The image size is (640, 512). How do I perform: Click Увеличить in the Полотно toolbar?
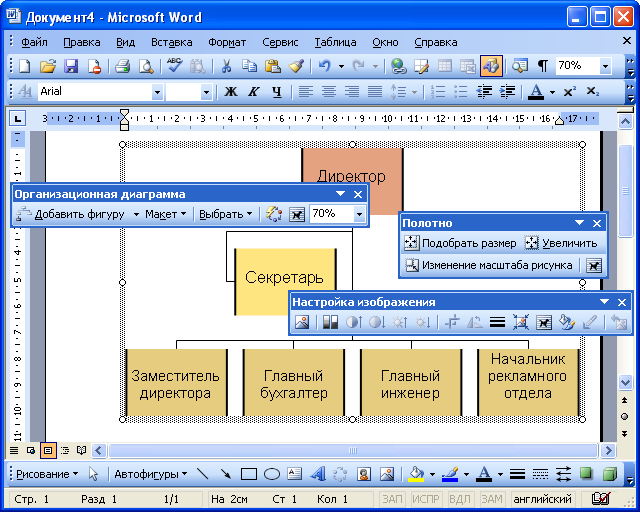[x=561, y=243]
